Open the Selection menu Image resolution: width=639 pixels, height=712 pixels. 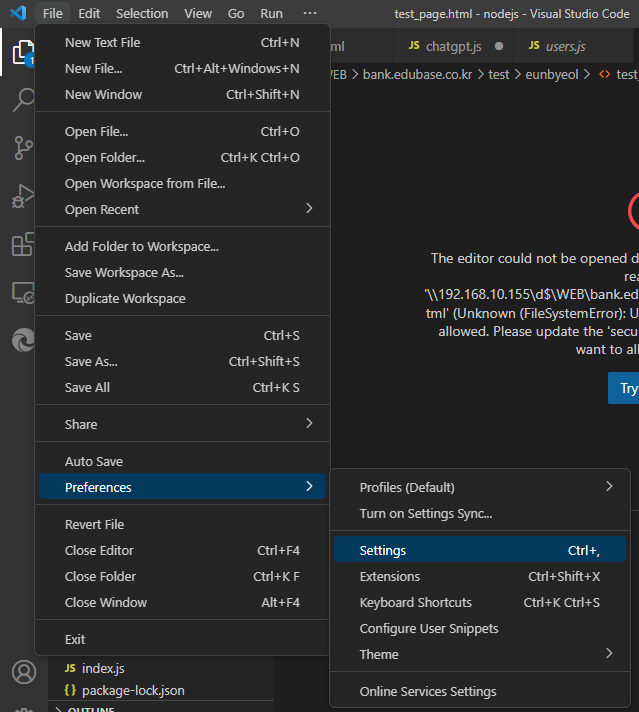pyautogui.click(x=142, y=14)
